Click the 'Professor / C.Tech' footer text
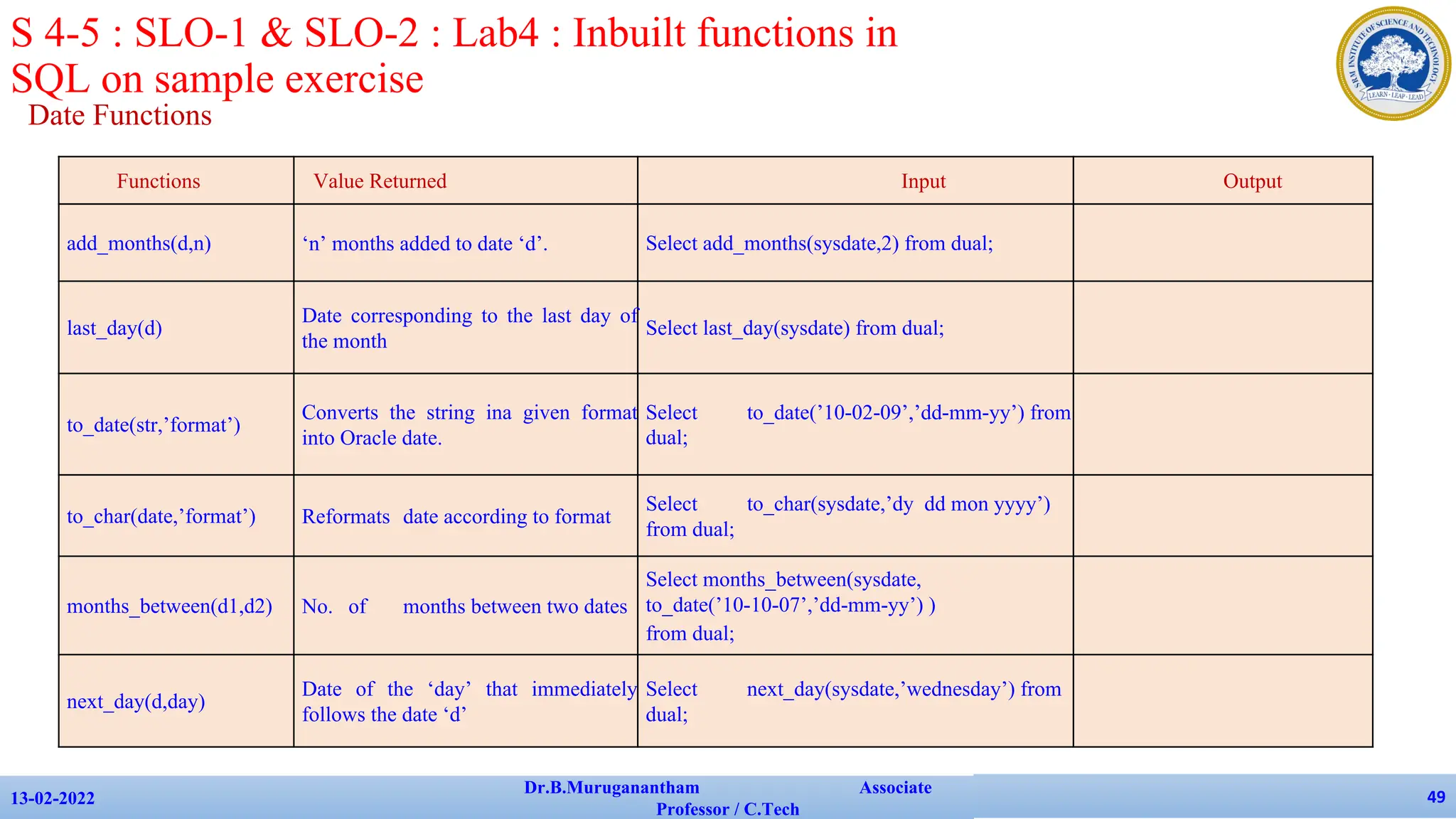 click(x=727, y=810)
